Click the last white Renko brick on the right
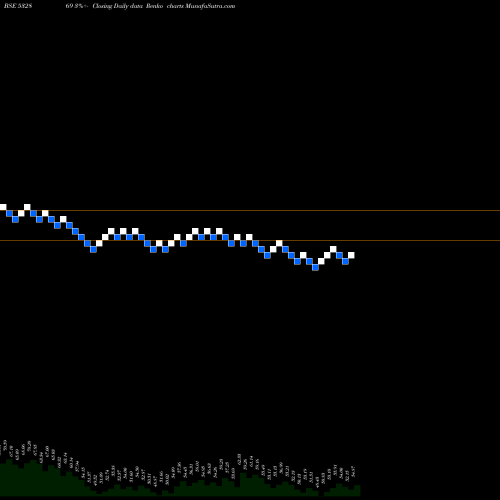The width and height of the screenshot is (500, 500). (x=351, y=255)
